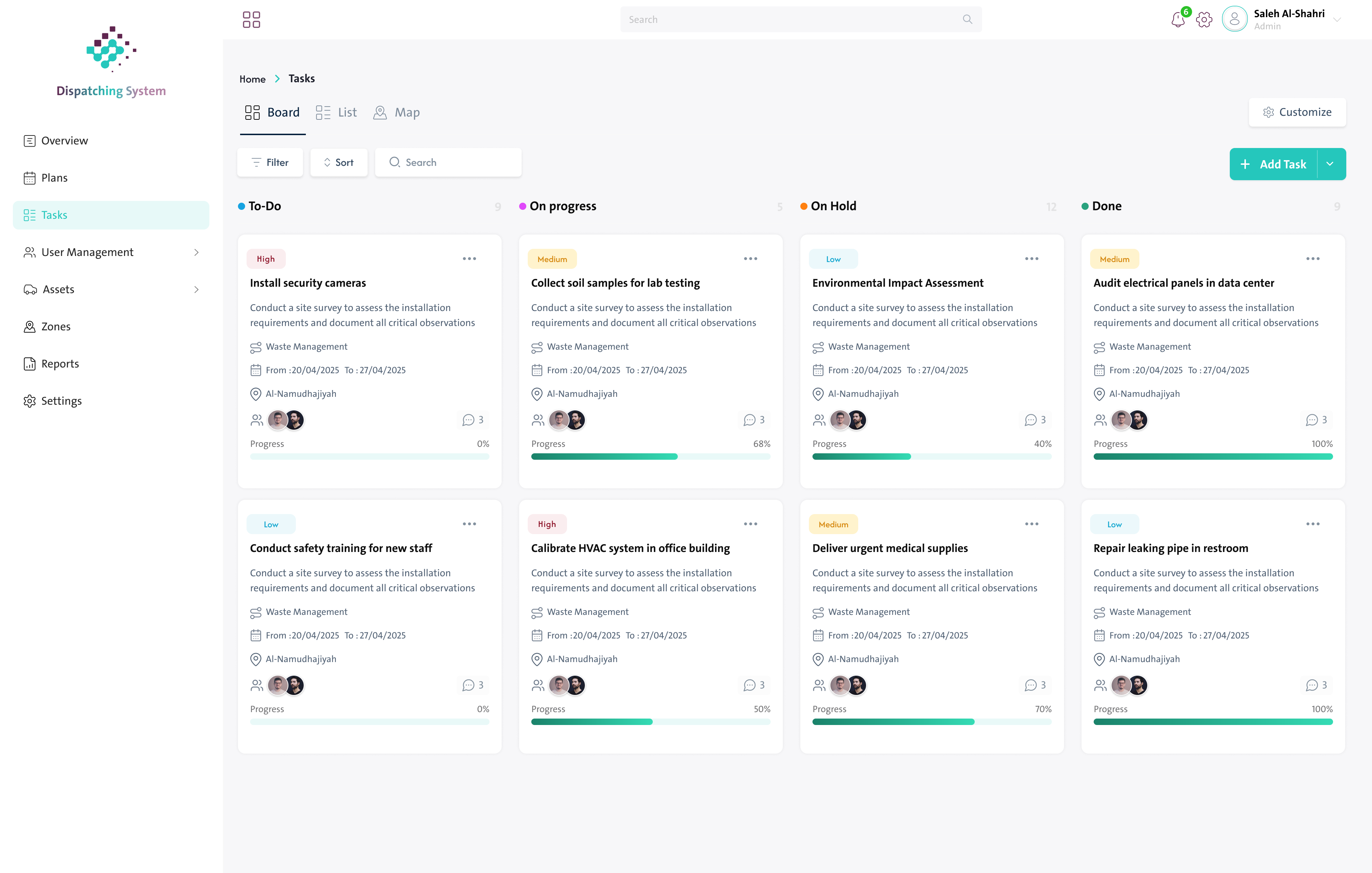Click the High priority tag on Install security cameras
This screenshot has height=873, width=1372.
click(266, 259)
